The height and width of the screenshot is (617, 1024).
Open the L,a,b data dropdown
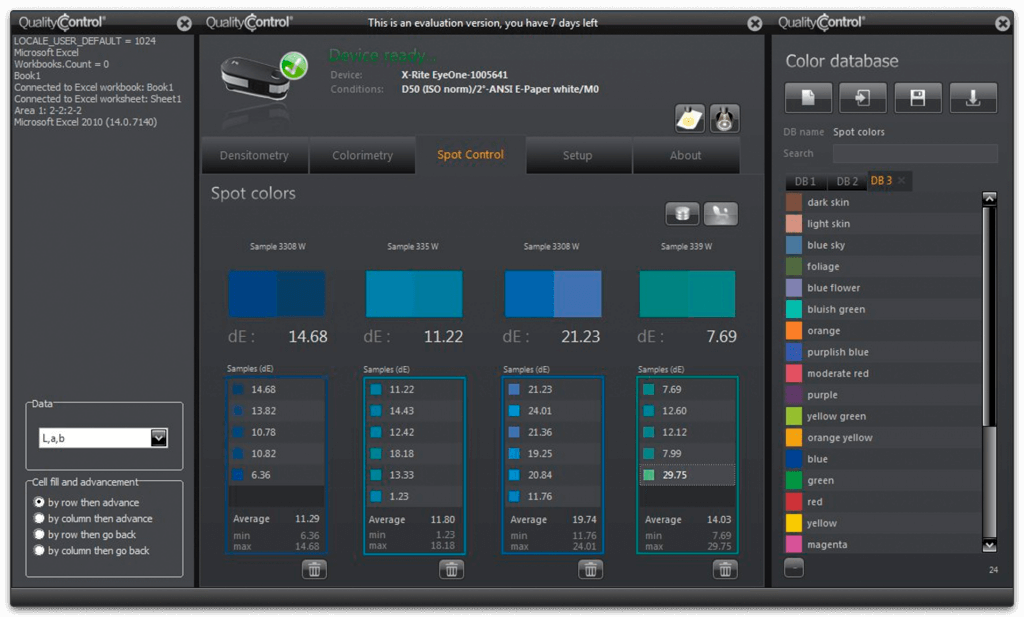click(158, 438)
